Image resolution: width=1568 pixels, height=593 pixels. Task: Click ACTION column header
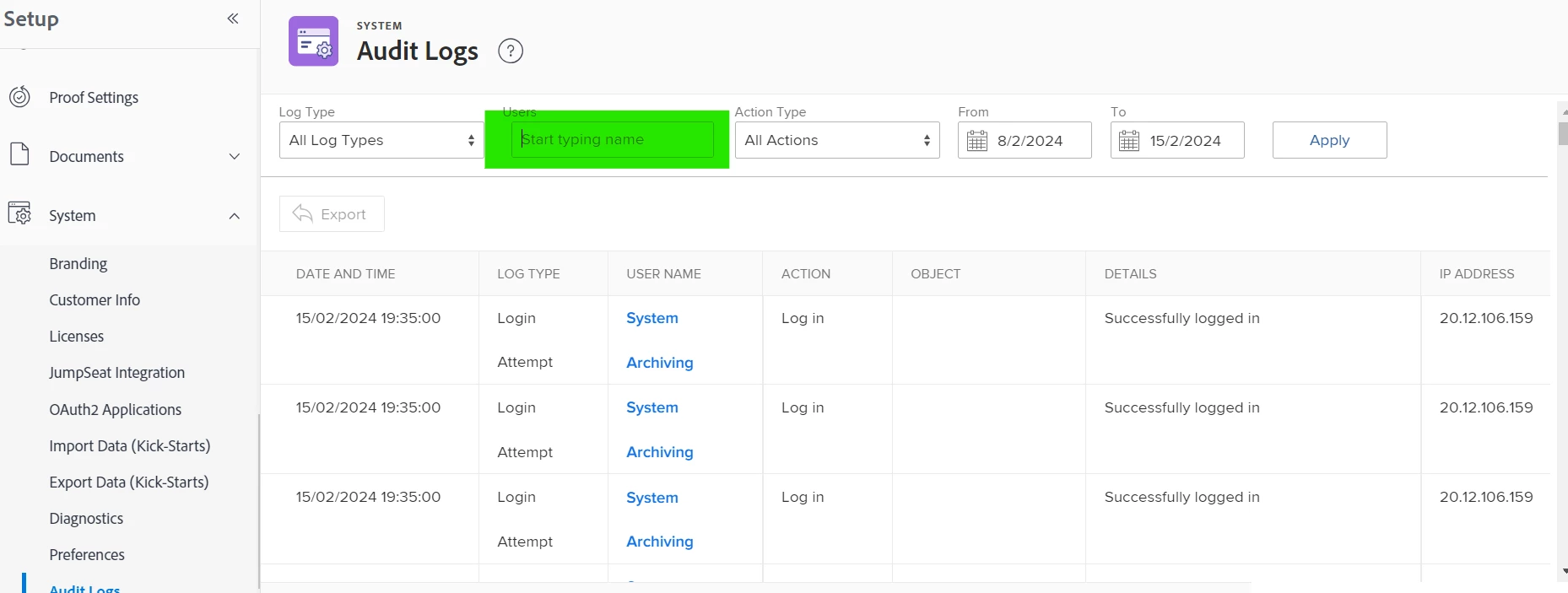click(806, 274)
